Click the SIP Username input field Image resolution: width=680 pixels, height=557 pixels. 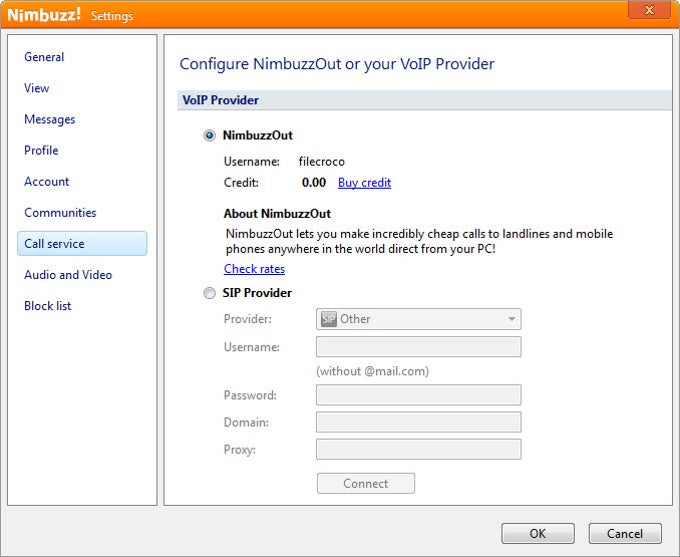click(x=418, y=347)
